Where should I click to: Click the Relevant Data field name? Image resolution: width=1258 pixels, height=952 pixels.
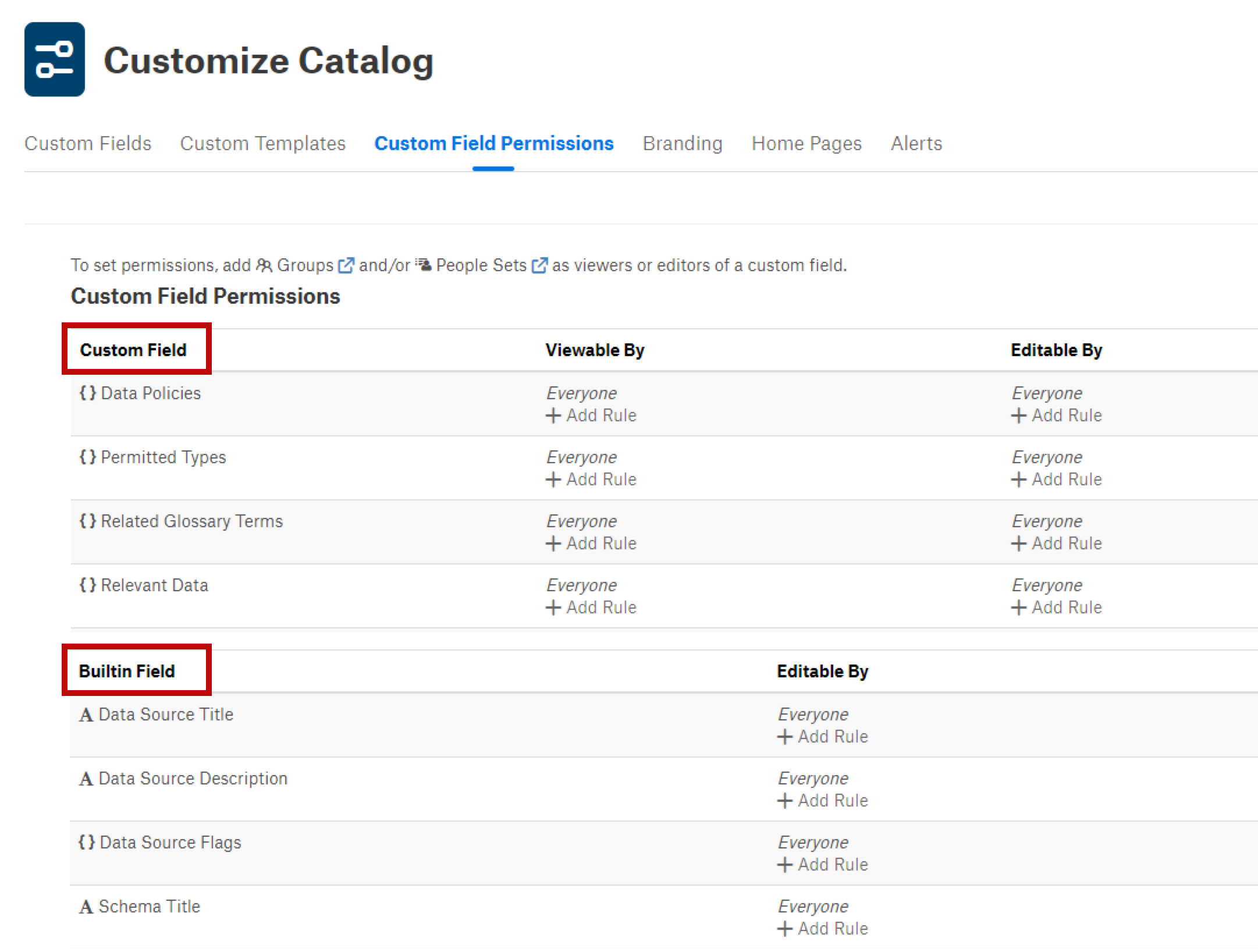pos(154,585)
